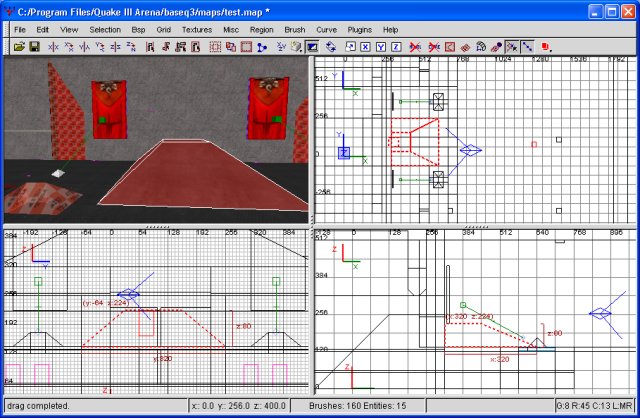Click the Change Views XYZ icon
Image resolution: width=640 pixels, height=418 pixels.
(281, 47)
